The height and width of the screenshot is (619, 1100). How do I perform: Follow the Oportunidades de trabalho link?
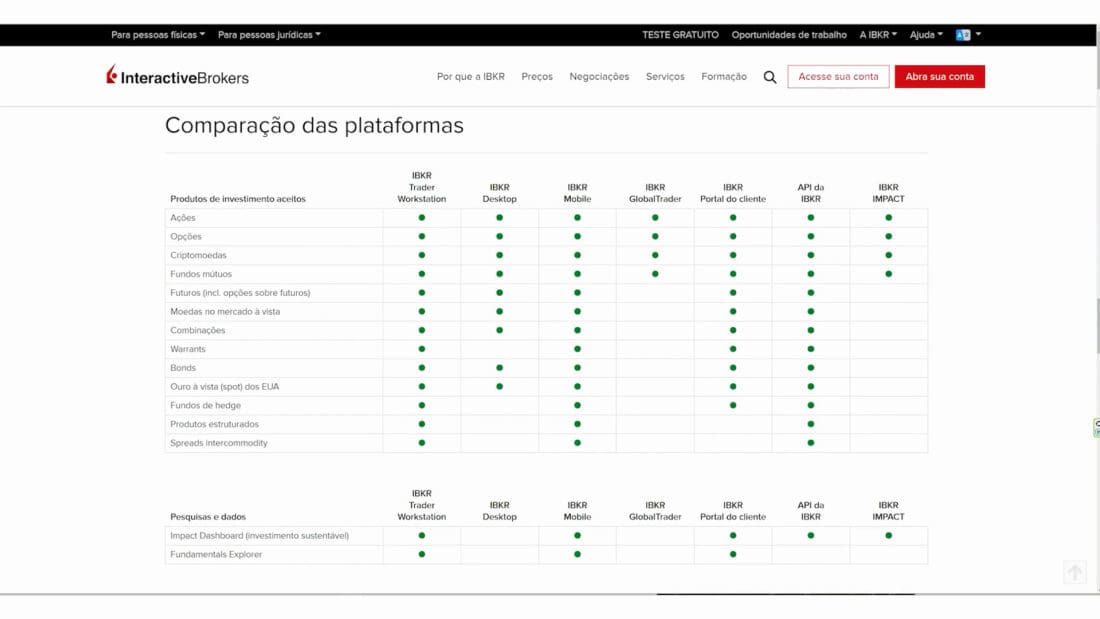[x=789, y=35]
